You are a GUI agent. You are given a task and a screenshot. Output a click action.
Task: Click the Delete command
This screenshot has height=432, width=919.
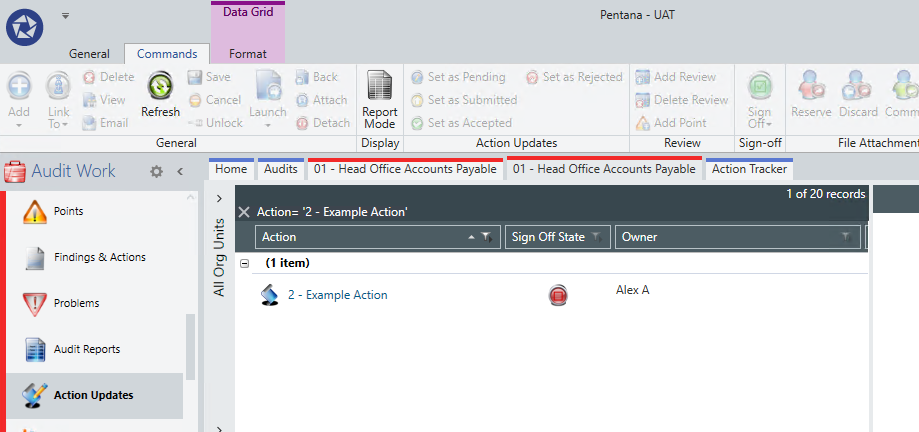[108, 77]
